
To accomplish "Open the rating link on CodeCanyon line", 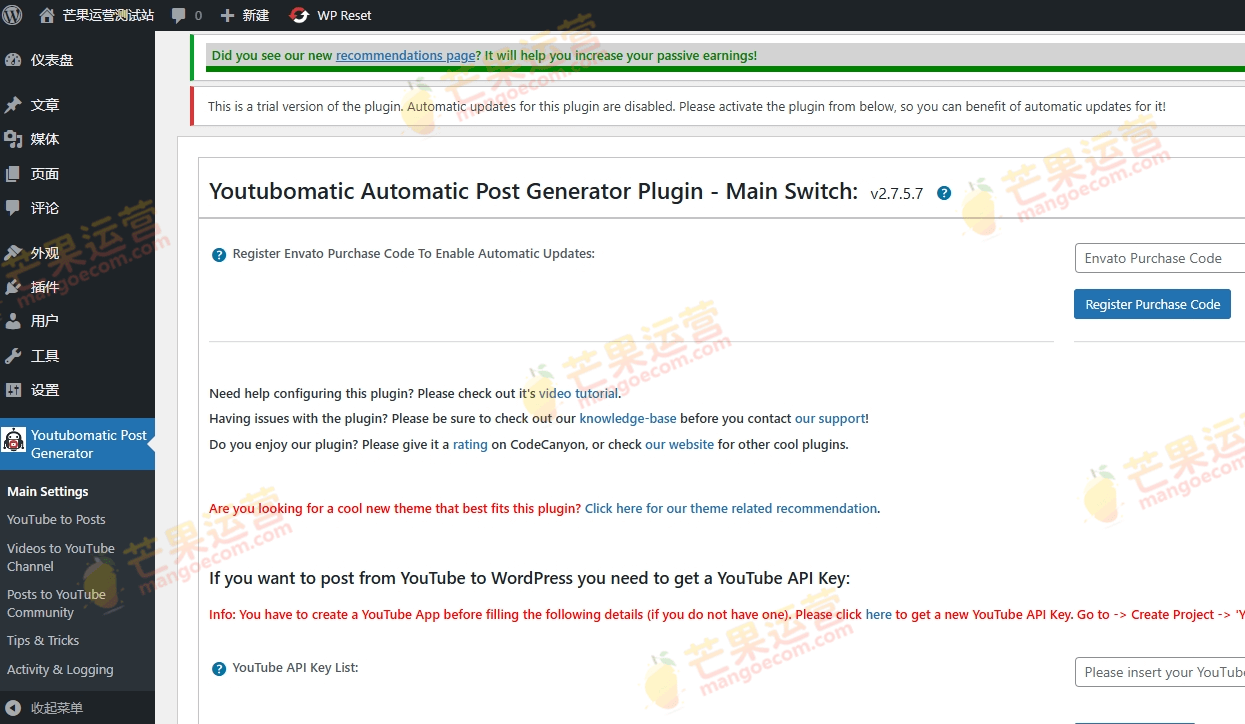I will coord(470,444).
